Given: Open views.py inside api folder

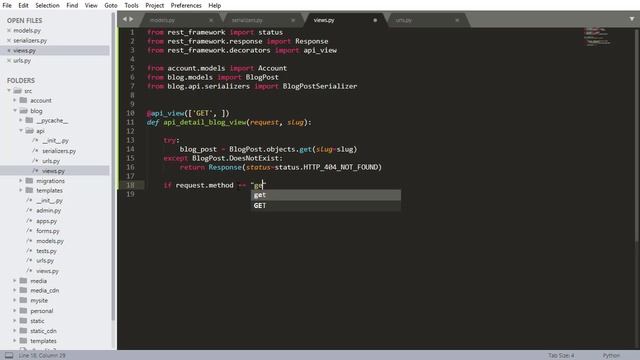Looking at the screenshot, I should coord(53,171).
